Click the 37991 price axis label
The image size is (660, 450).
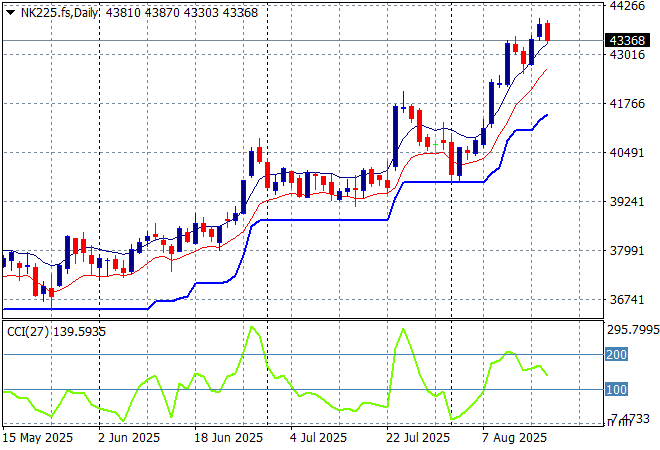point(627,251)
